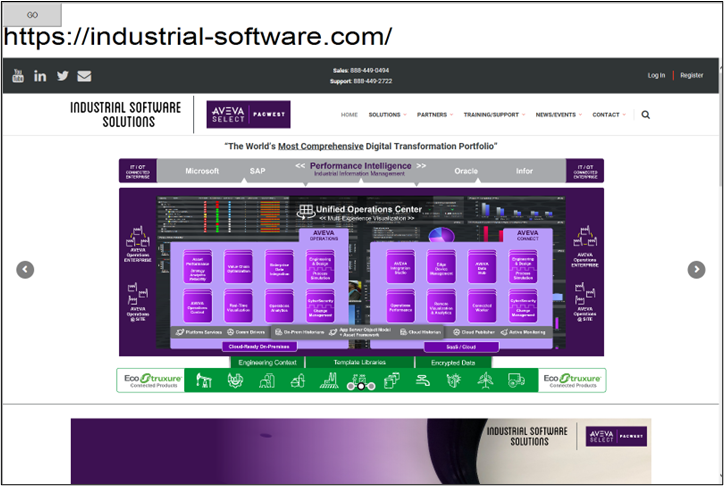Expand the Partners dropdown menu
This screenshot has height=486, width=724.
coord(435,114)
